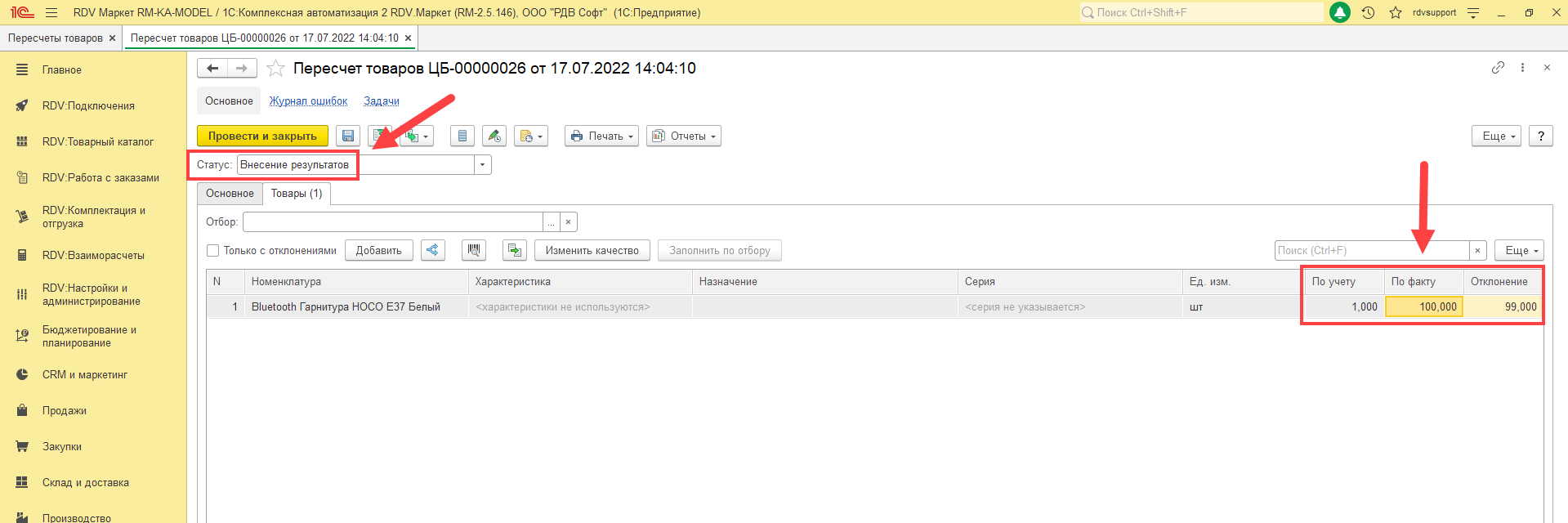The height and width of the screenshot is (523, 1568).
Task: Open RDV:Настройки и администрирование section
Action: pos(93,295)
